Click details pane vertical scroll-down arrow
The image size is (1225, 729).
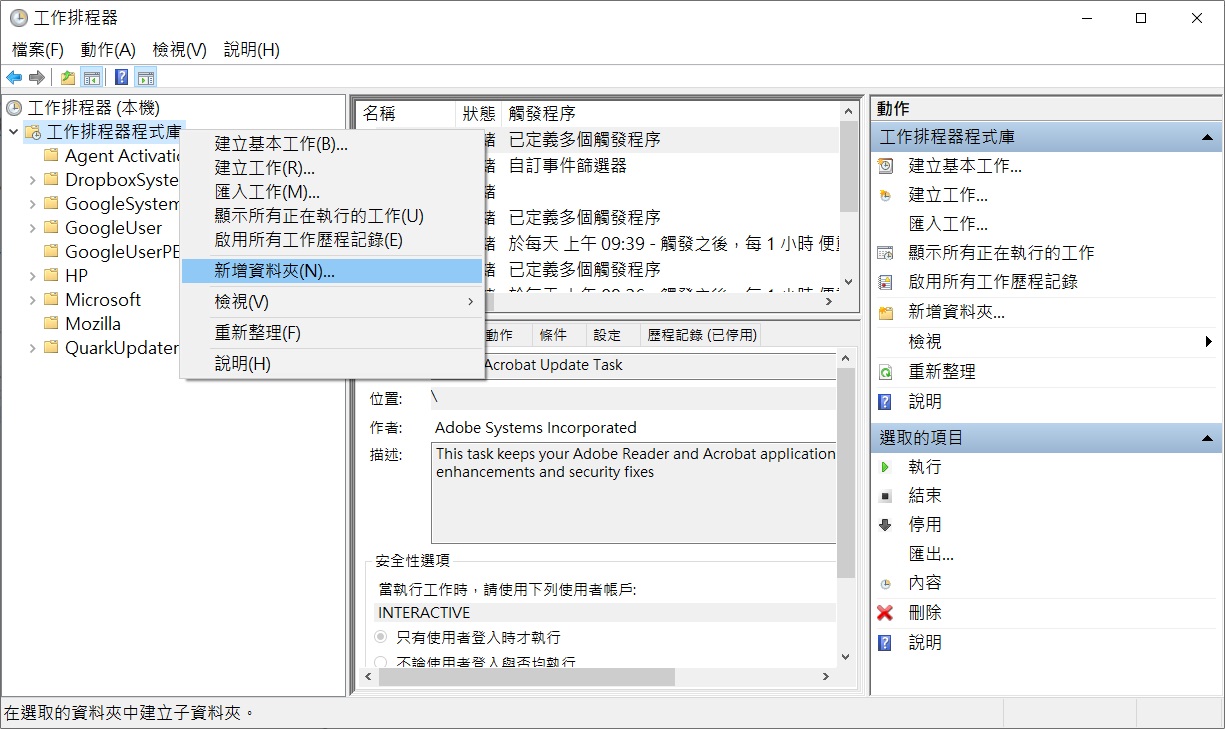(847, 657)
